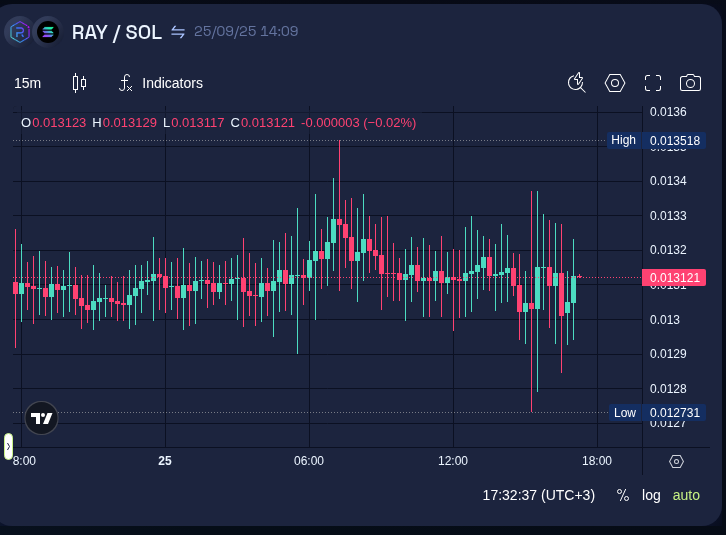The image size is (726, 535).
Task: Open the Indicators menu
Action: pos(161,83)
